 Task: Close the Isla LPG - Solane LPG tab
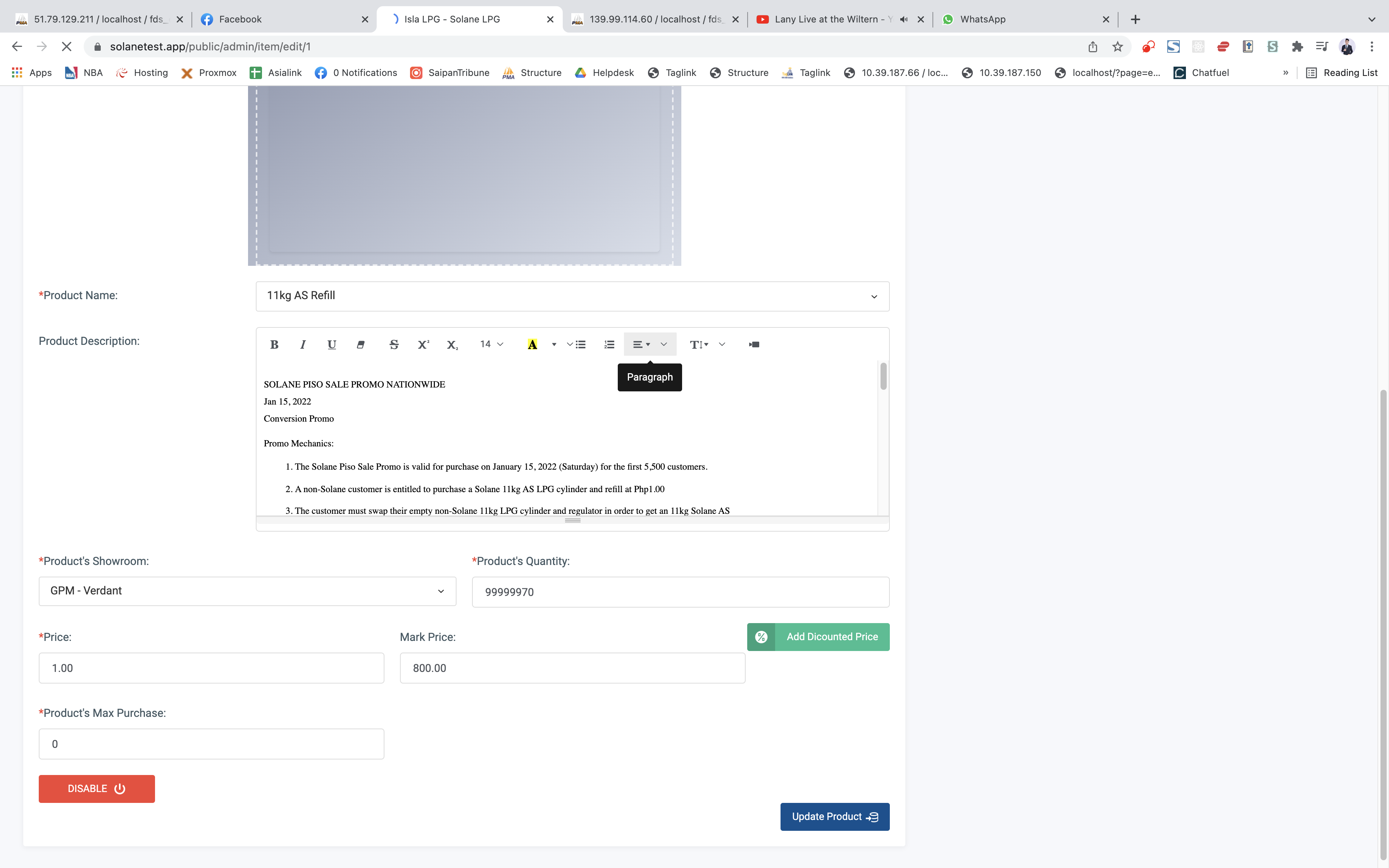(x=550, y=19)
